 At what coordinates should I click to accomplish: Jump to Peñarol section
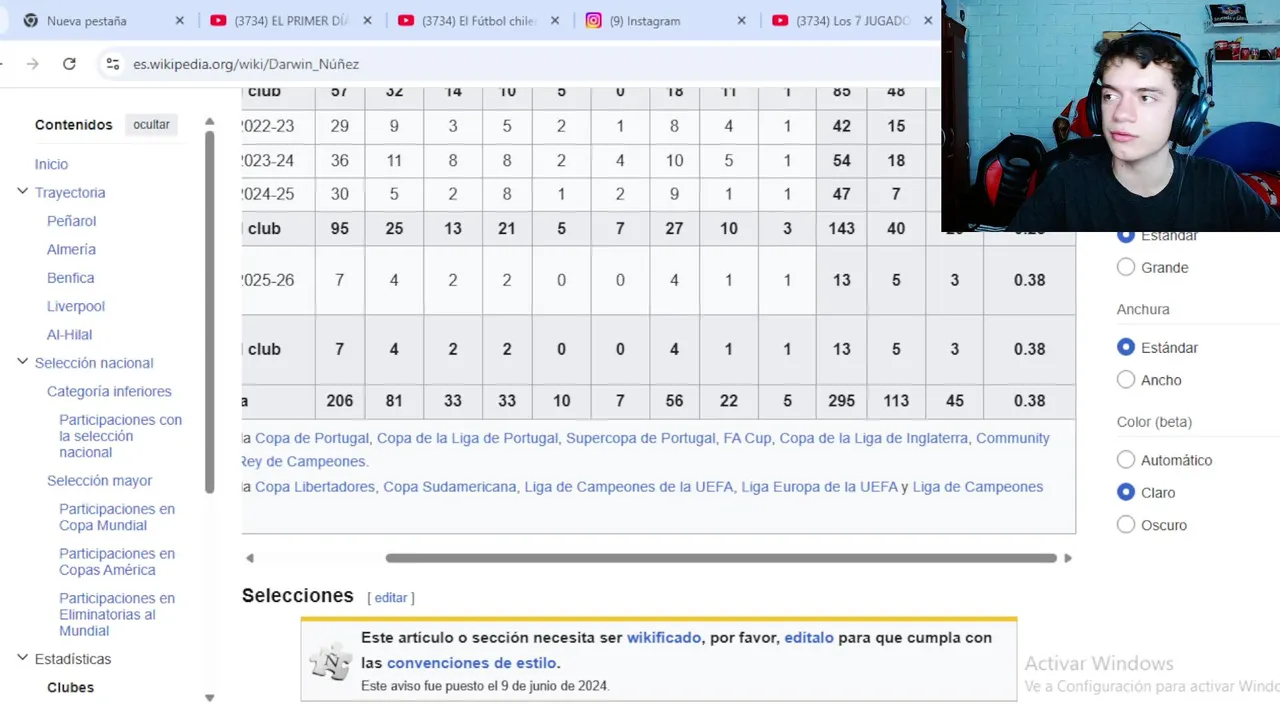(x=71, y=221)
